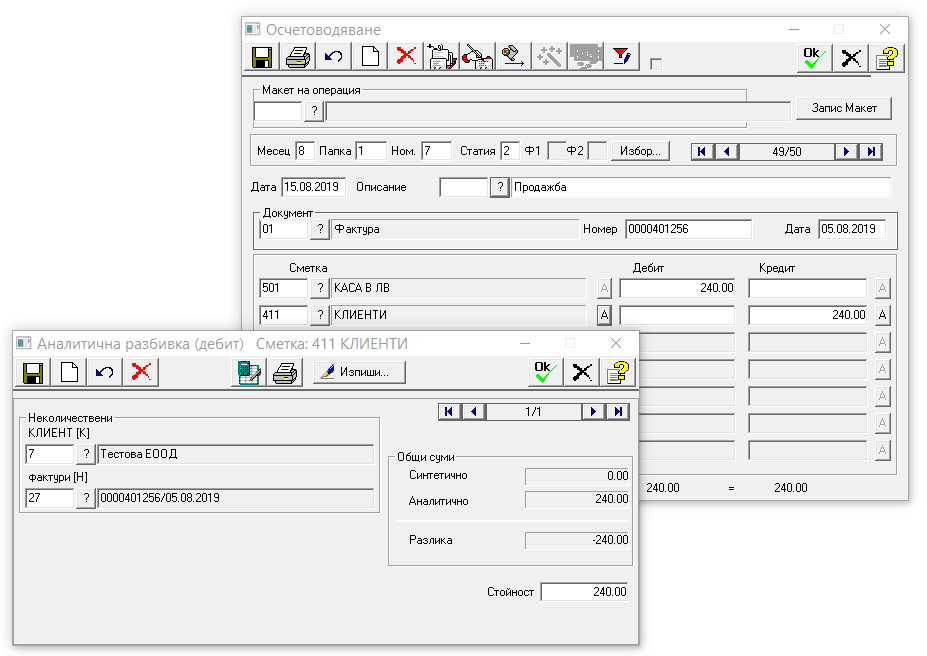Viewport: 927px width, 656px height.
Task: Undo changes in Аналитична разбивка toolbar
Action: (x=105, y=373)
